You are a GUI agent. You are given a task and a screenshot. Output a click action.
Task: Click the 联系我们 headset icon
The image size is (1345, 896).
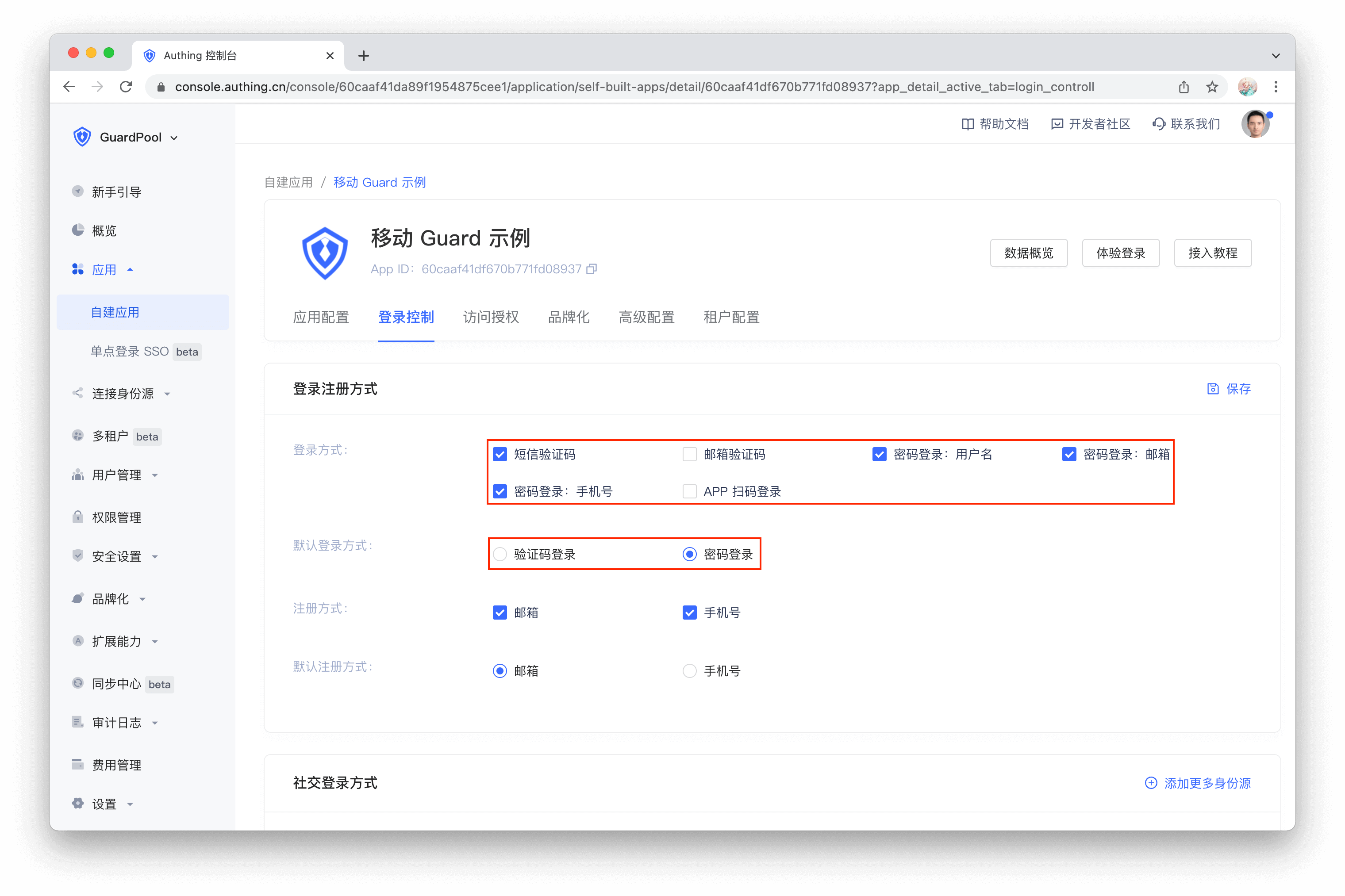[1158, 124]
